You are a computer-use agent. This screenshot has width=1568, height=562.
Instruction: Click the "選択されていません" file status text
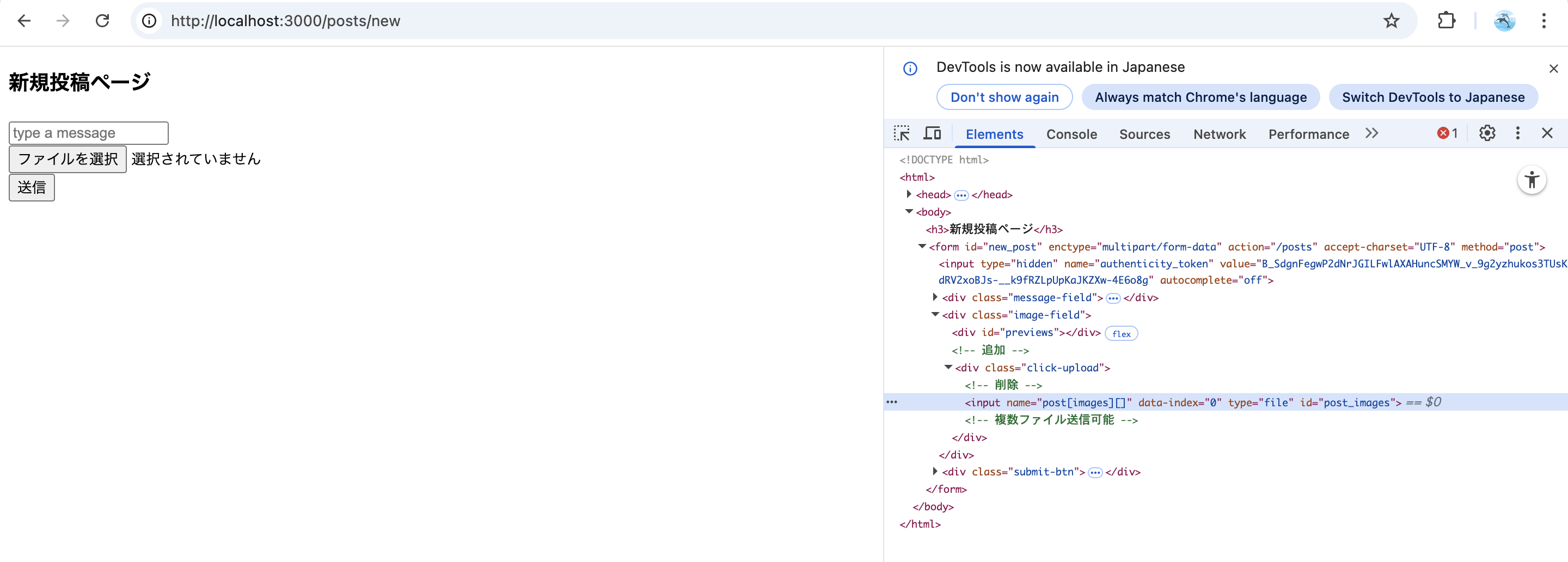click(x=196, y=159)
